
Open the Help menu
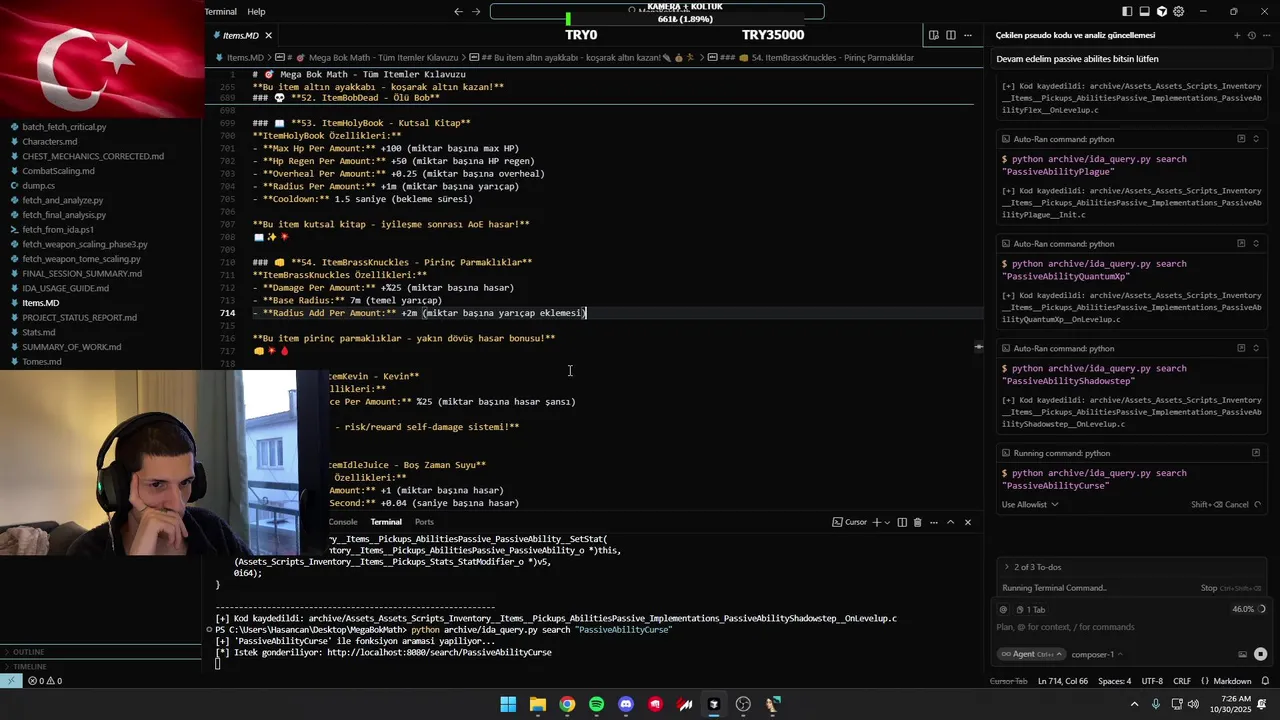[x=256, y=12]
